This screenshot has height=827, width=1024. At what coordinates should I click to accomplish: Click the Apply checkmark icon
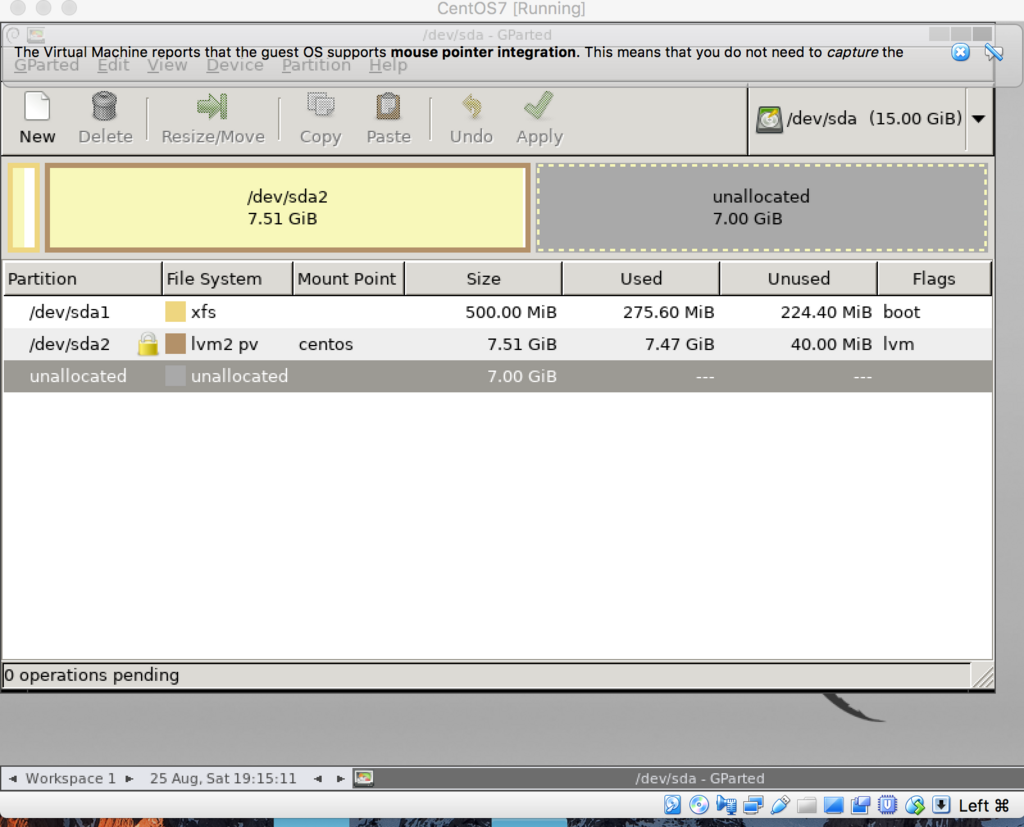(539, 106)
